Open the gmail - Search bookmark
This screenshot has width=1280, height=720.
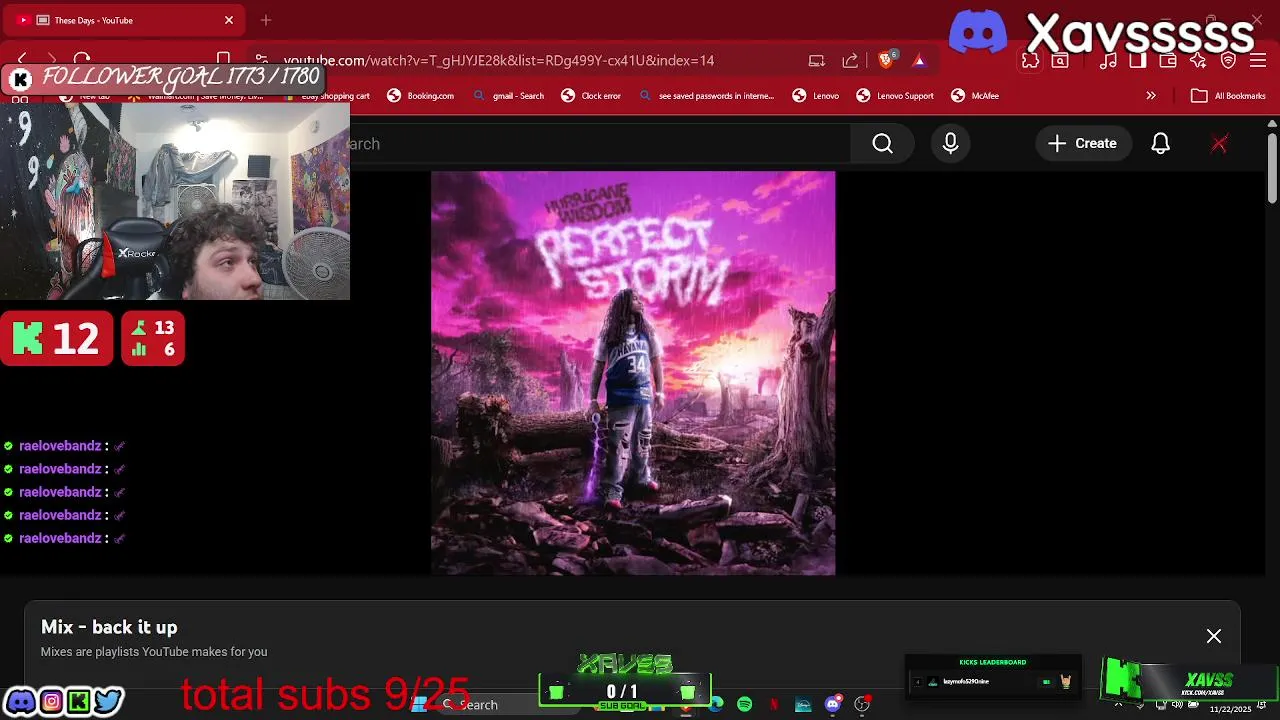point(509,96)
